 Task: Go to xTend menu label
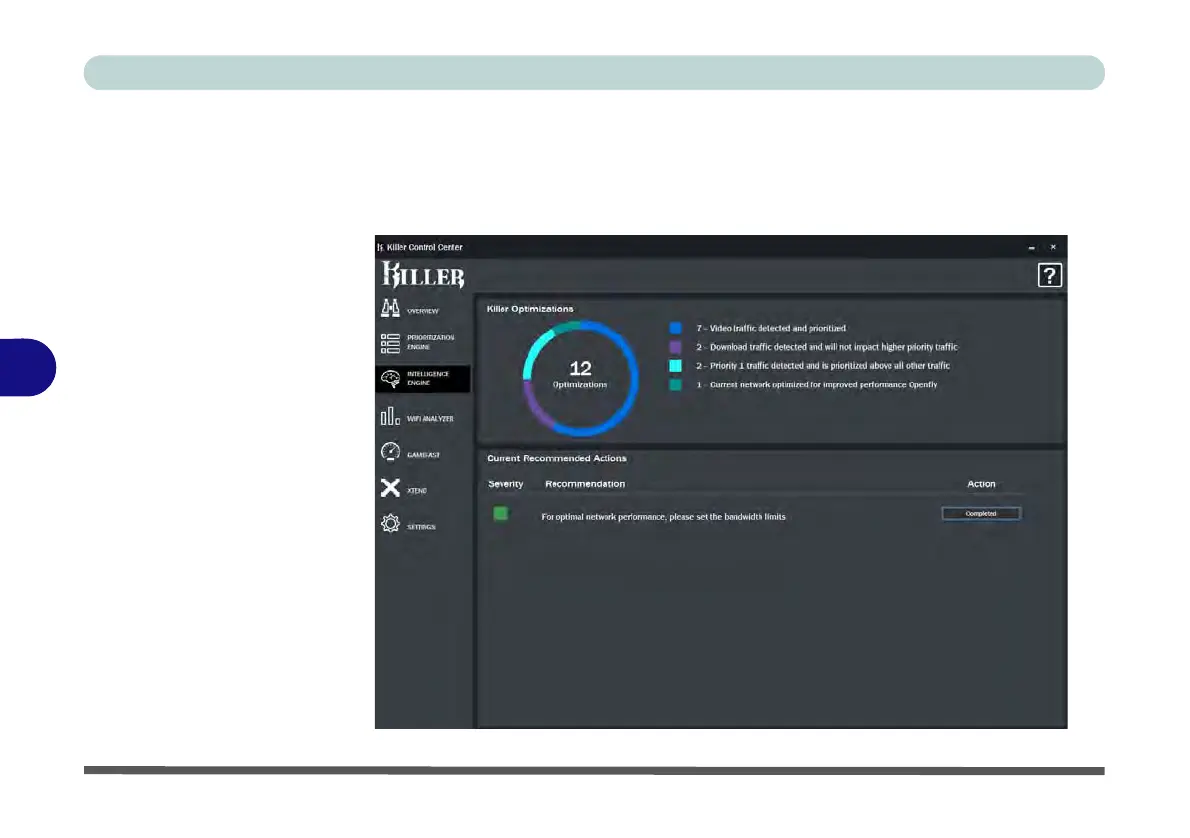click(417, 491)
